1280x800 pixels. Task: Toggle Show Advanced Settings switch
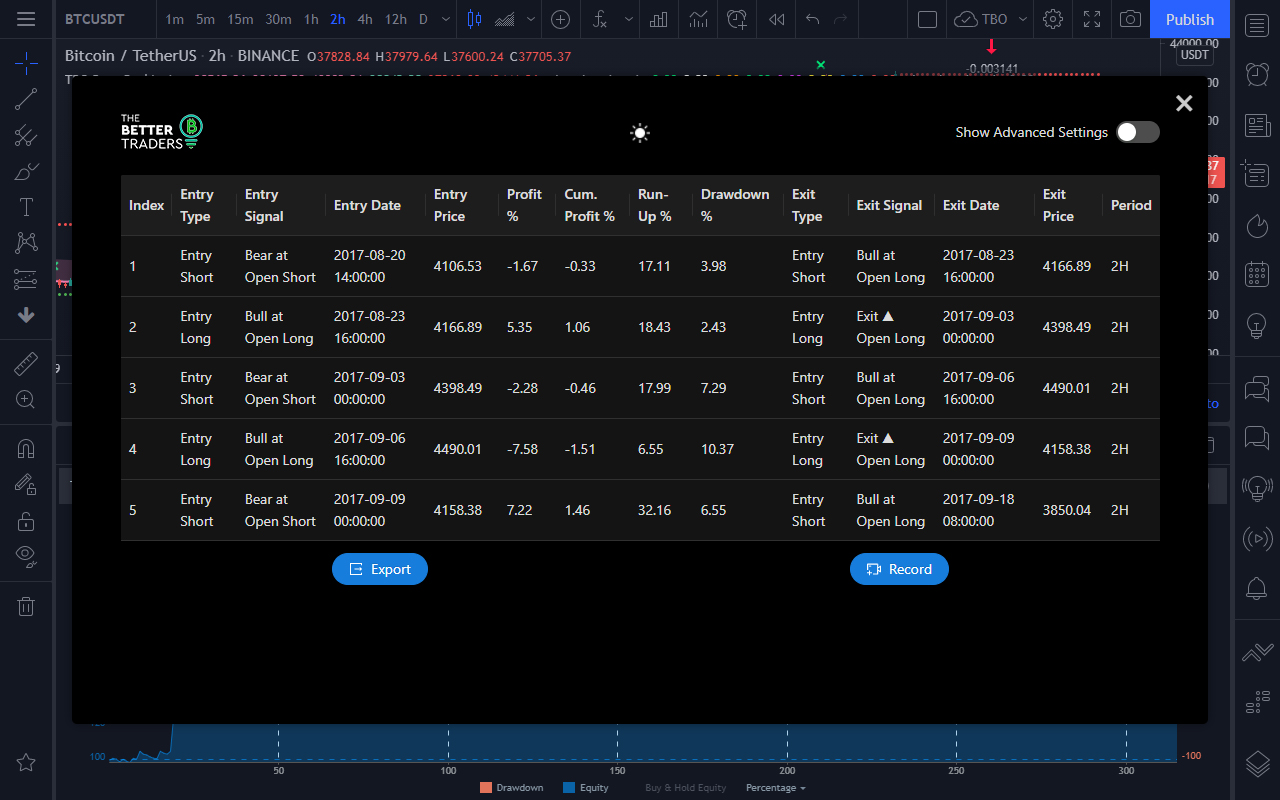(1138, 132)
